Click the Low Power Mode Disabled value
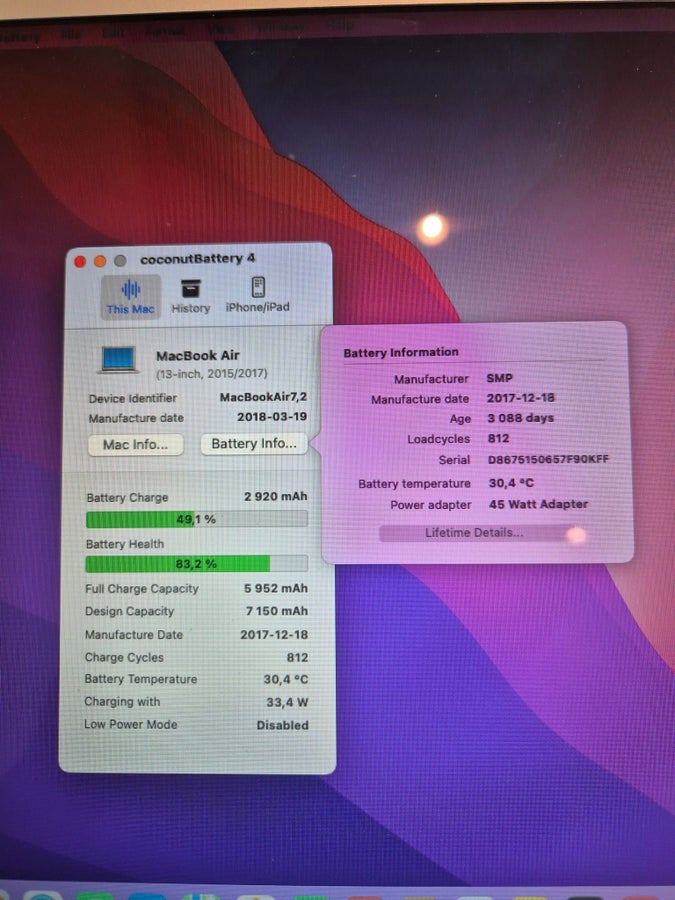This screenshot has width=675, height=900. pyautogui.click(x=282, y=726)
